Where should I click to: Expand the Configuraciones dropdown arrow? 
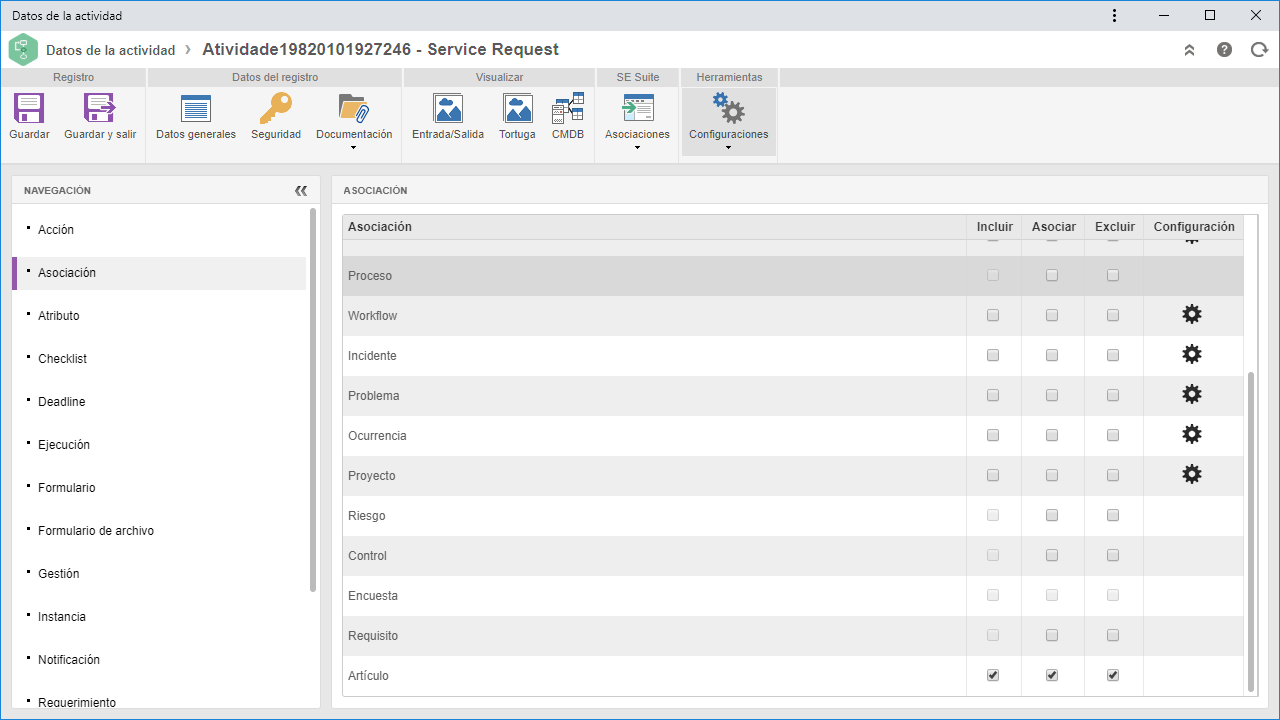coord(728,148)
